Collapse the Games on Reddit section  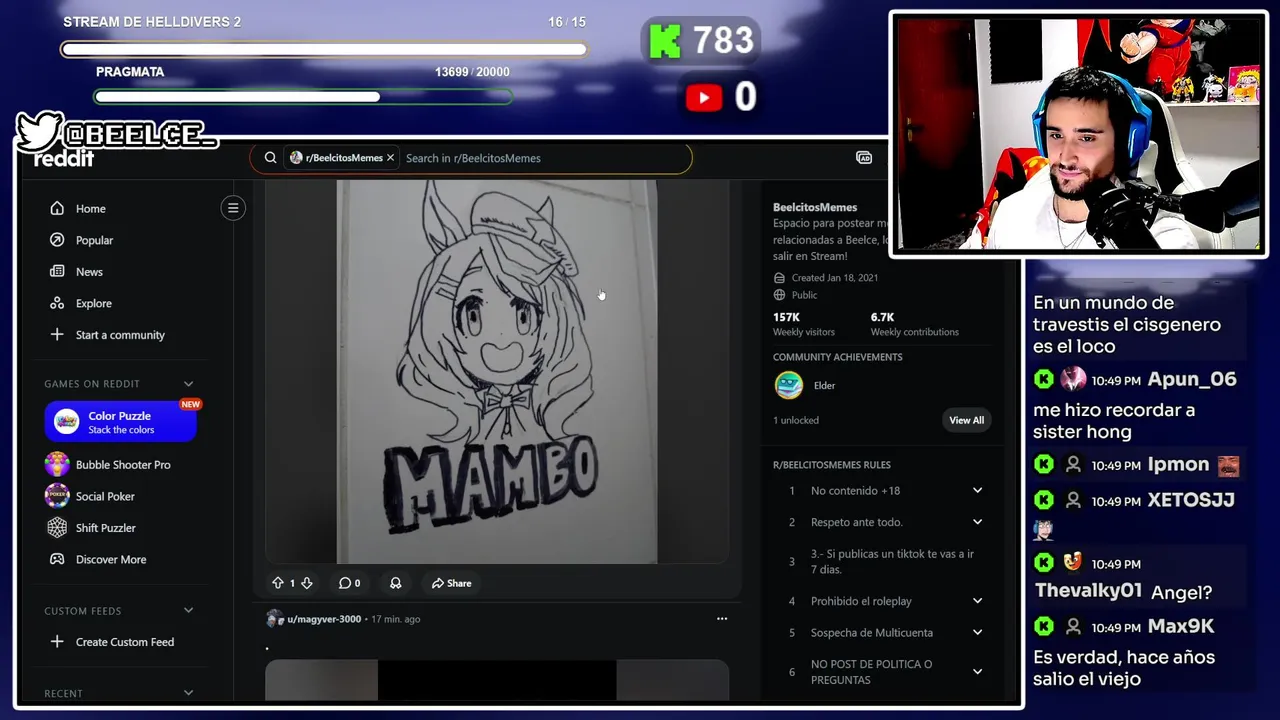188,384
